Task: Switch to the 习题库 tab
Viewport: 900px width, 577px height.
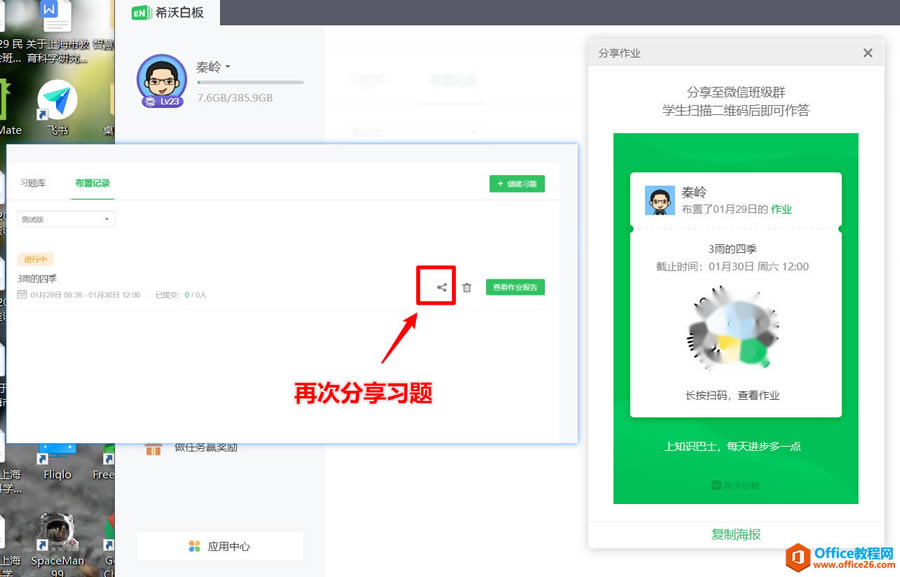Action: point(33,183)
